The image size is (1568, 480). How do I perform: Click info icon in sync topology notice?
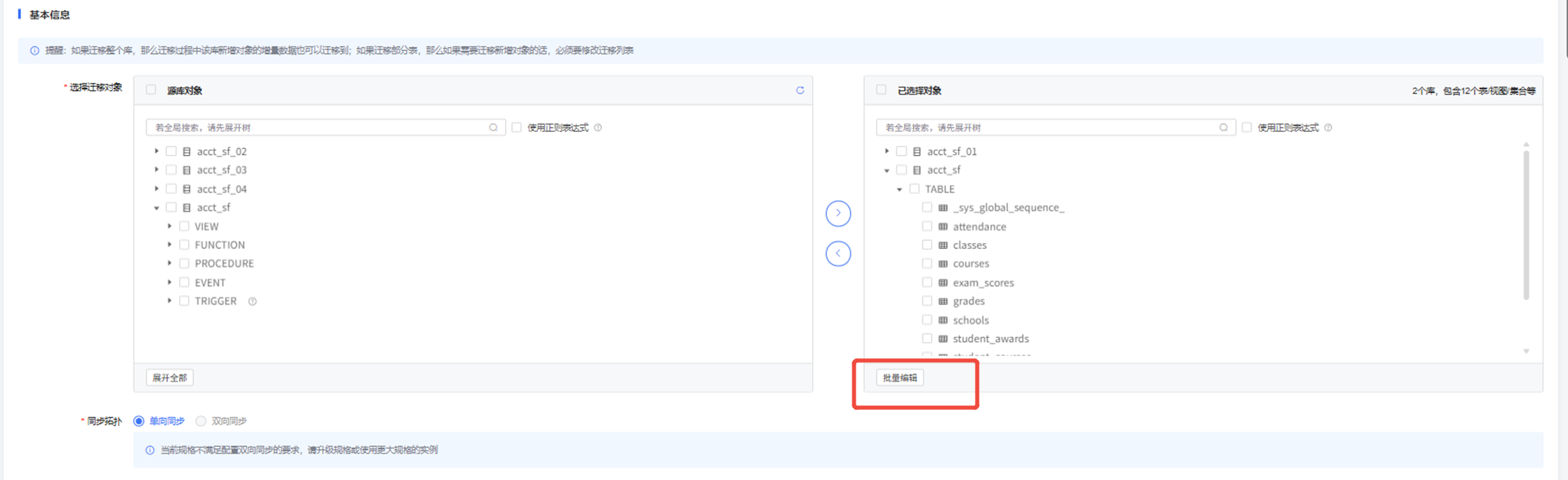click(149, 450)
